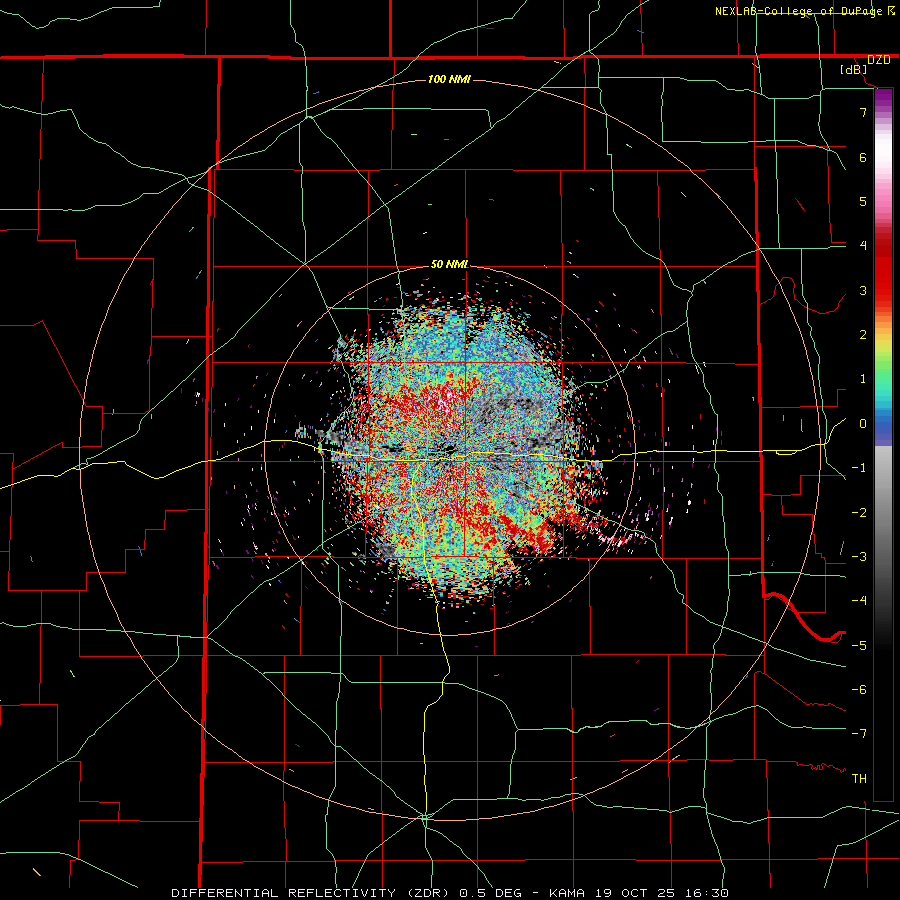Click the 6 value on color scale
Image resolution: width=900 pixels, height=900 pixels.
[863, 157]
